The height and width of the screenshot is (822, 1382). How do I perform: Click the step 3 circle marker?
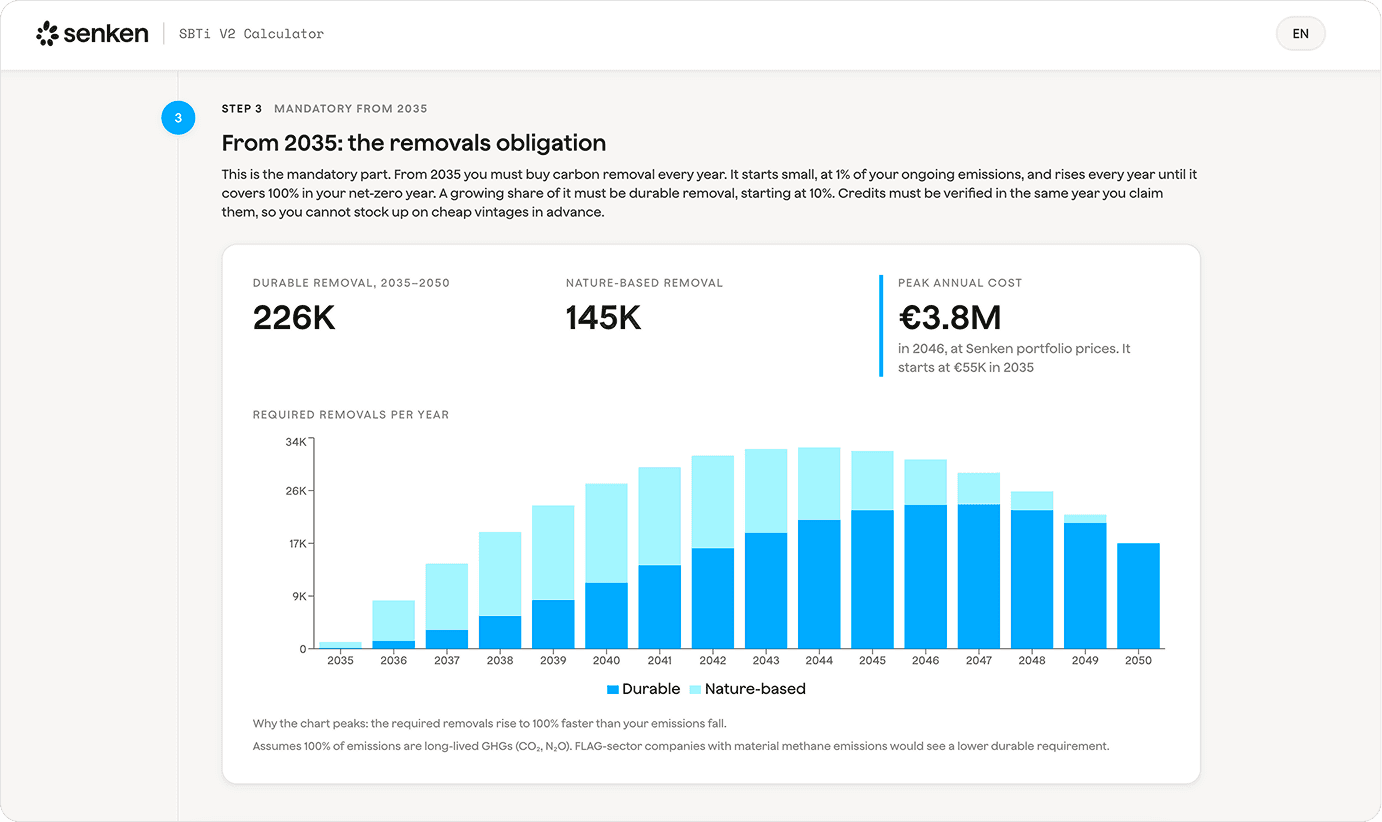tap(178, 119)
